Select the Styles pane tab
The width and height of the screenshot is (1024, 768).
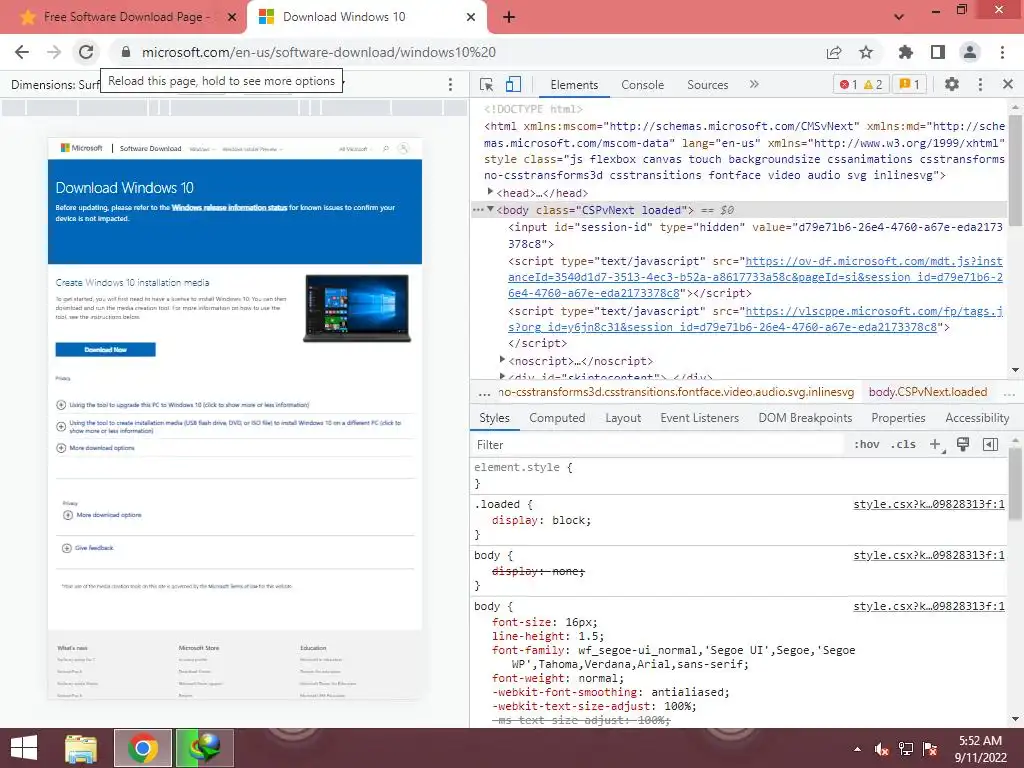494,418
